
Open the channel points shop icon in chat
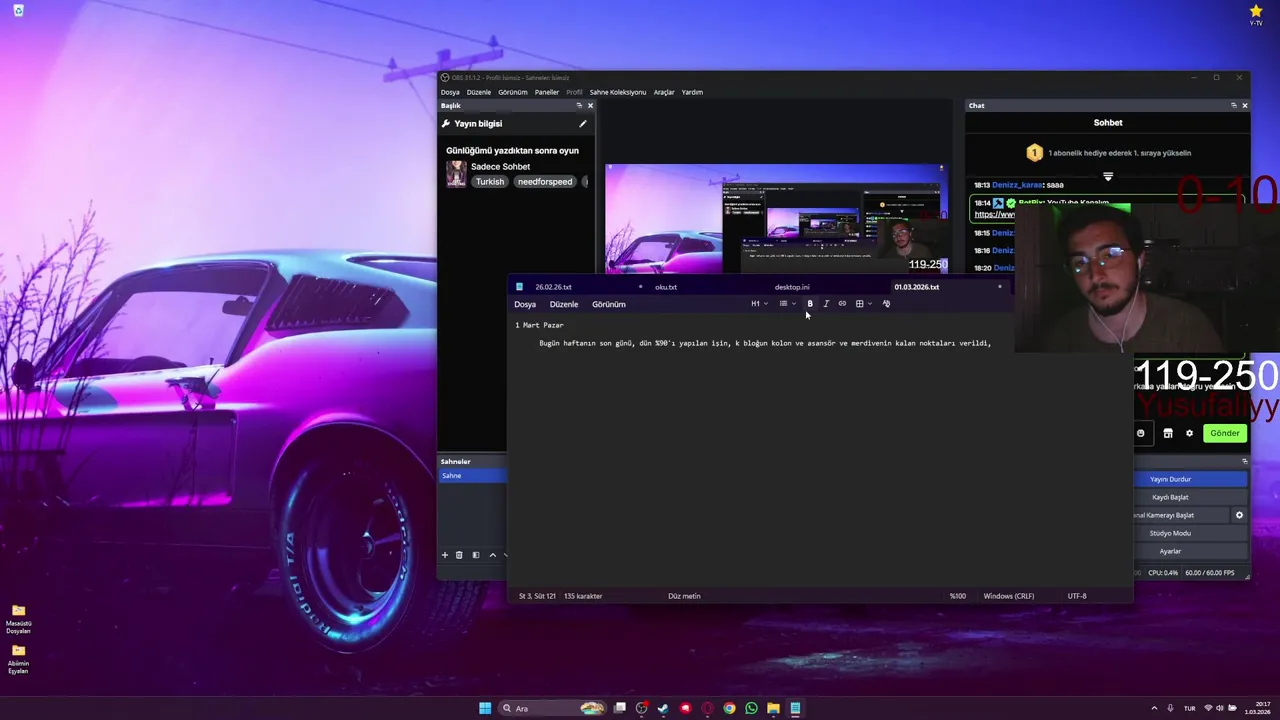1167,433
